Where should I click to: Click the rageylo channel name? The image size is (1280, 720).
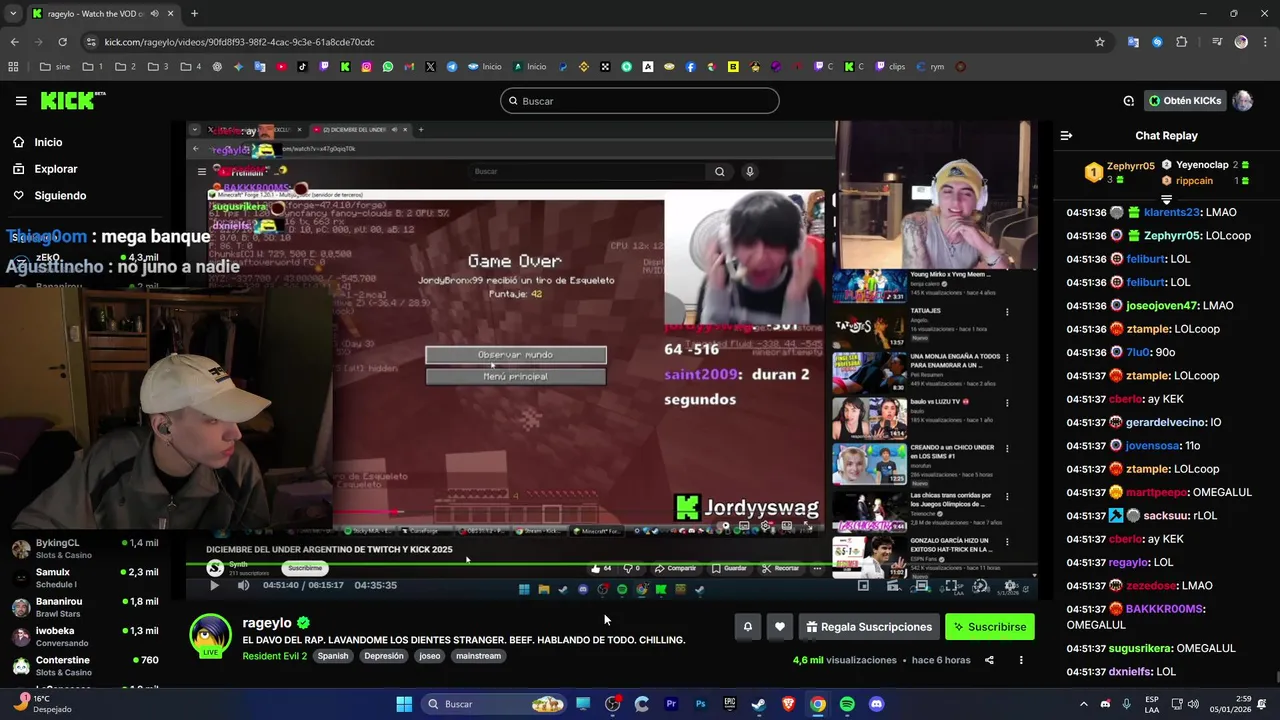click(267, 623)
